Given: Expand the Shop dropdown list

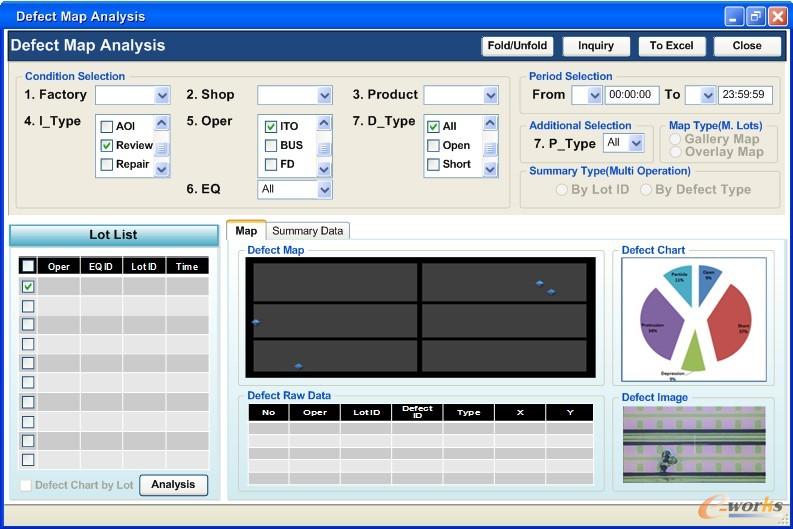Looking at the screenshot, I should click(324, 96).
